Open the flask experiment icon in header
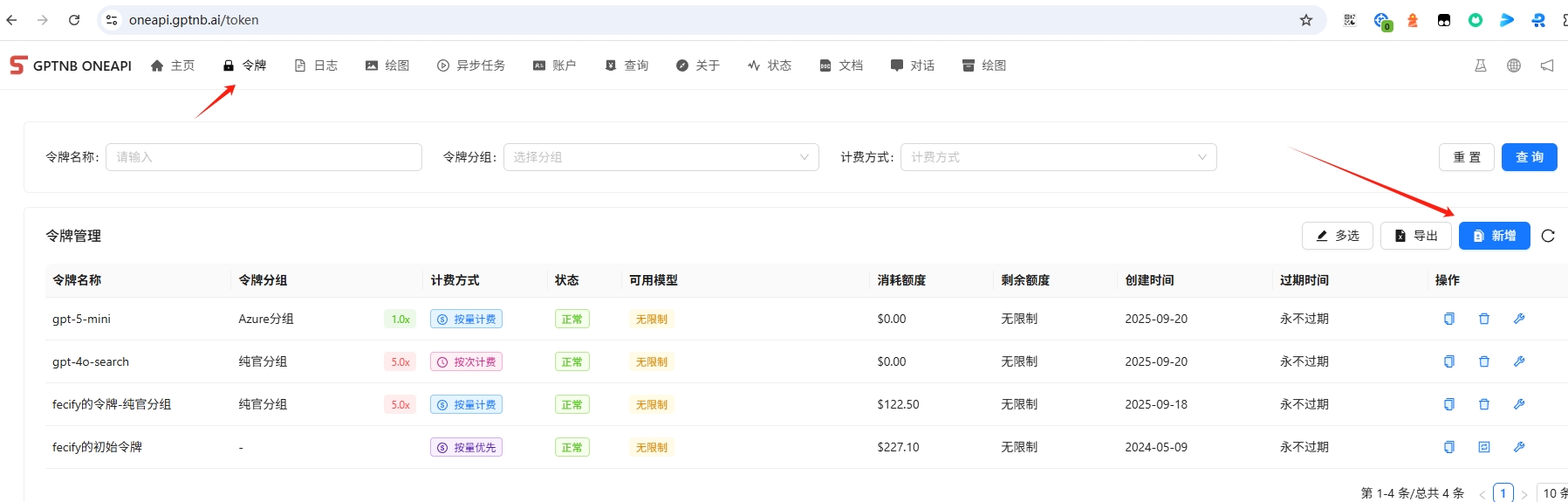This screenshot has height=502, width=1568. pyautogui.click(x=1481, y=65)
